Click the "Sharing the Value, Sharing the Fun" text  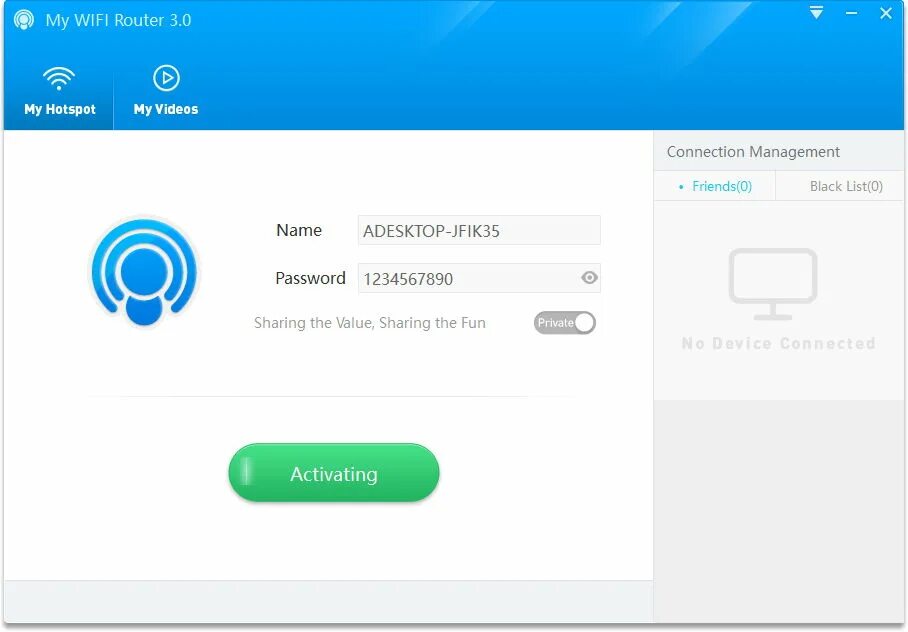370,323
